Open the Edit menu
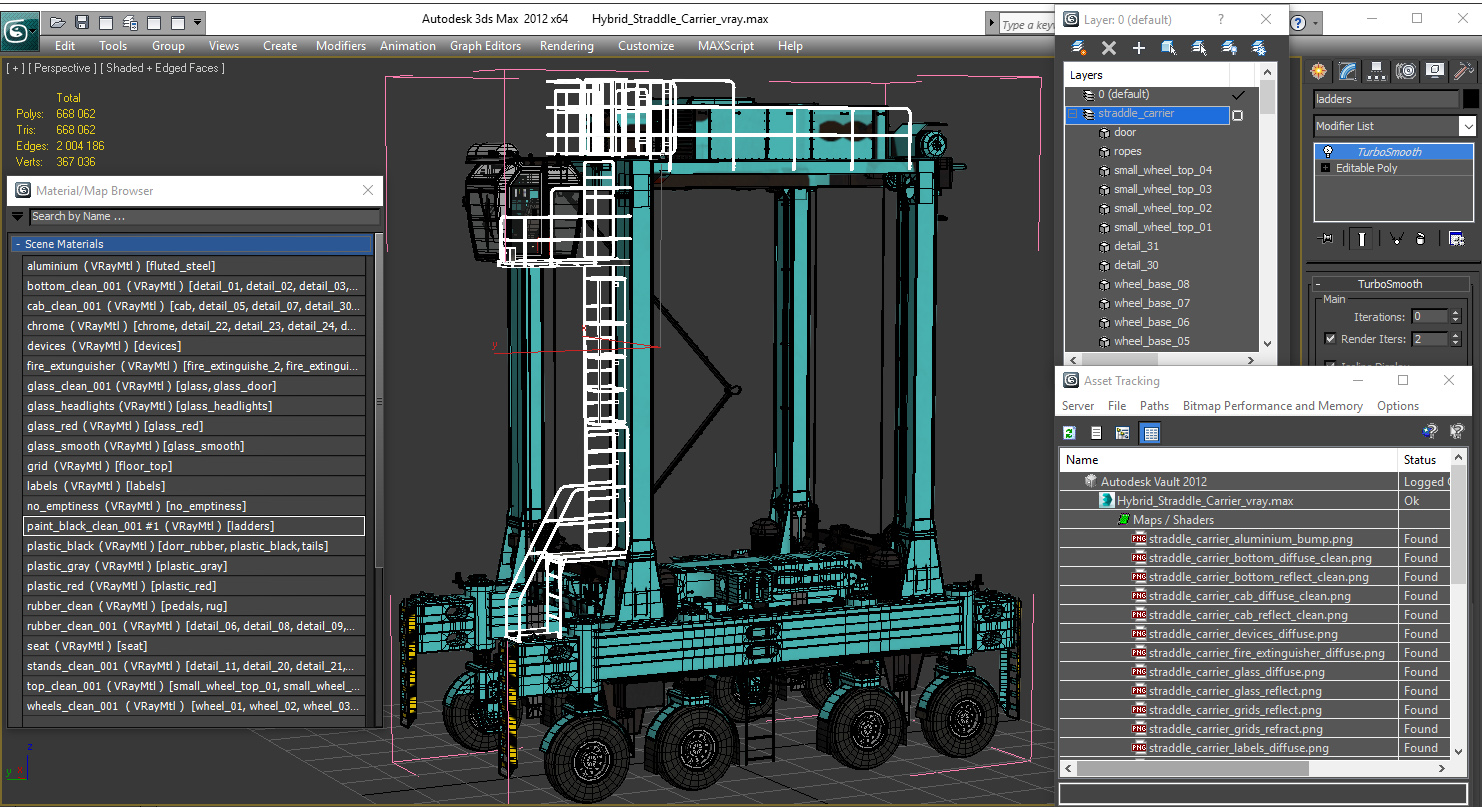The height and width of the screenshot is (810, 1482). click(65, 46)
